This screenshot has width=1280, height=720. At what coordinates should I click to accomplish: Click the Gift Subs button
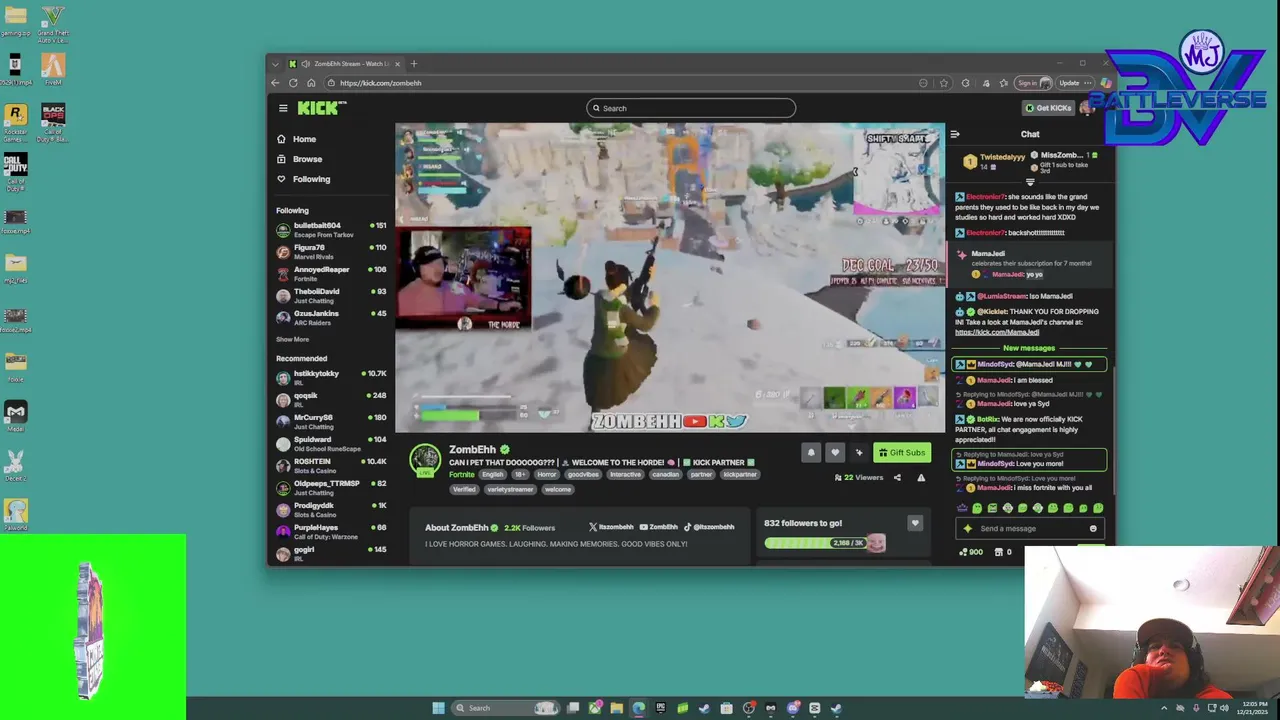pyautogui.click(x=902, y=452)
